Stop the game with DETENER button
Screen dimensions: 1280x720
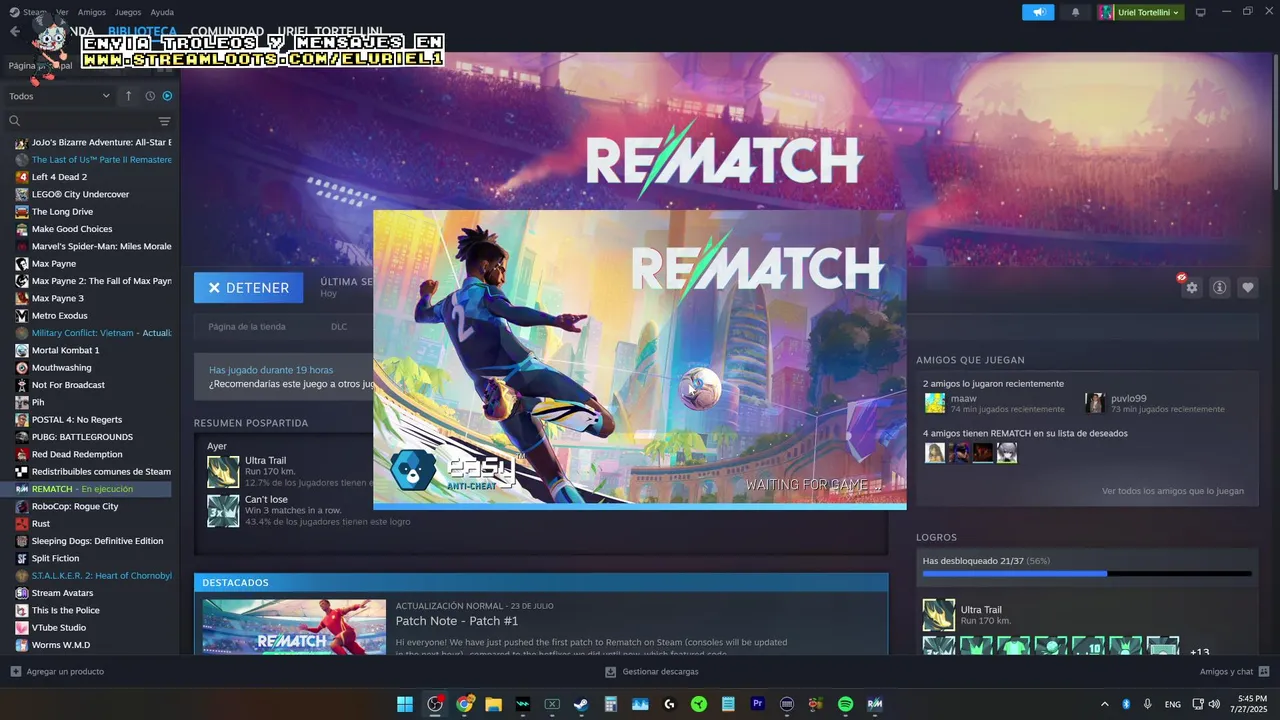tap(248, 288)
